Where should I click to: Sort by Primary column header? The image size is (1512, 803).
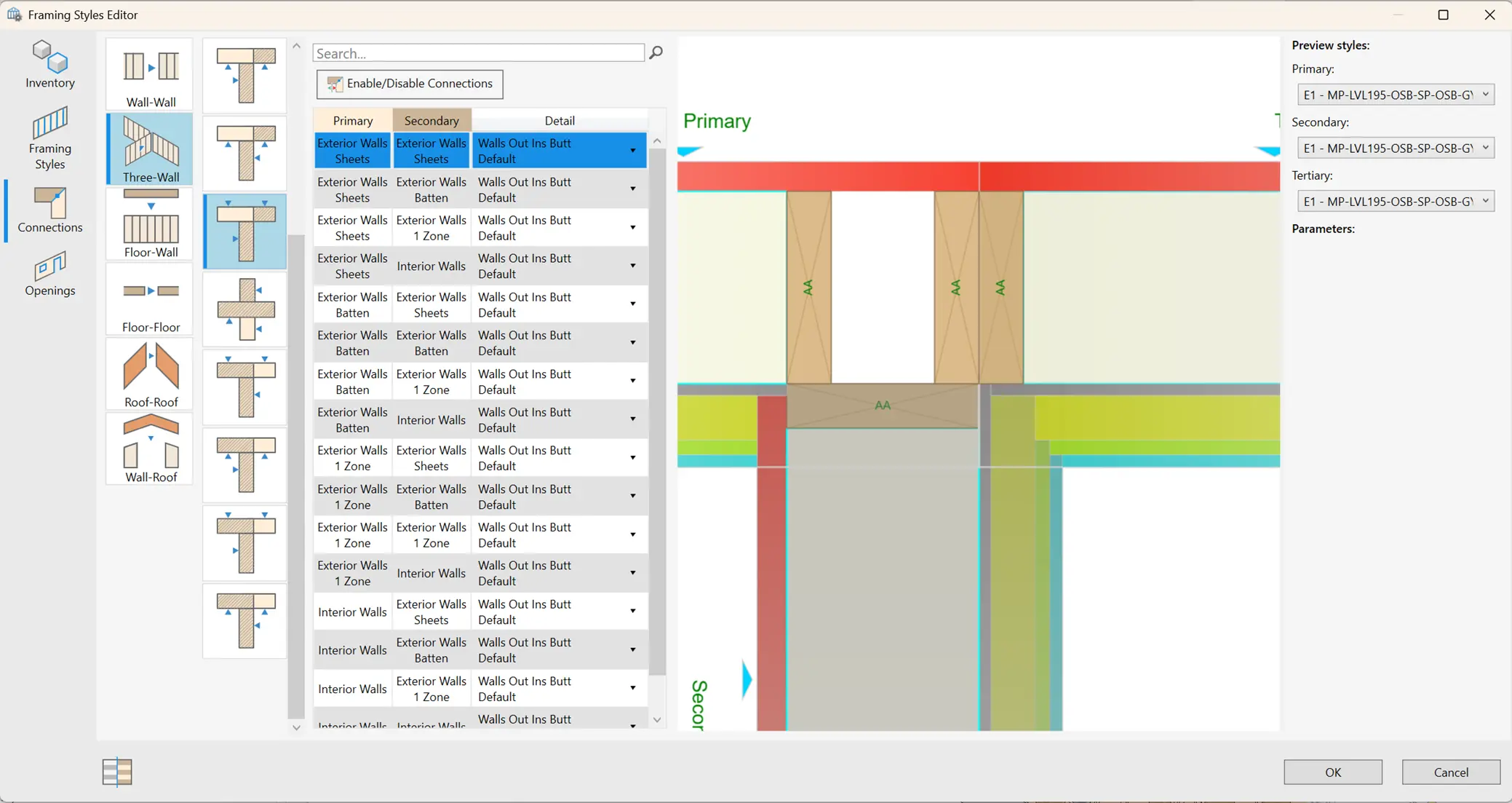click(353, 120)
